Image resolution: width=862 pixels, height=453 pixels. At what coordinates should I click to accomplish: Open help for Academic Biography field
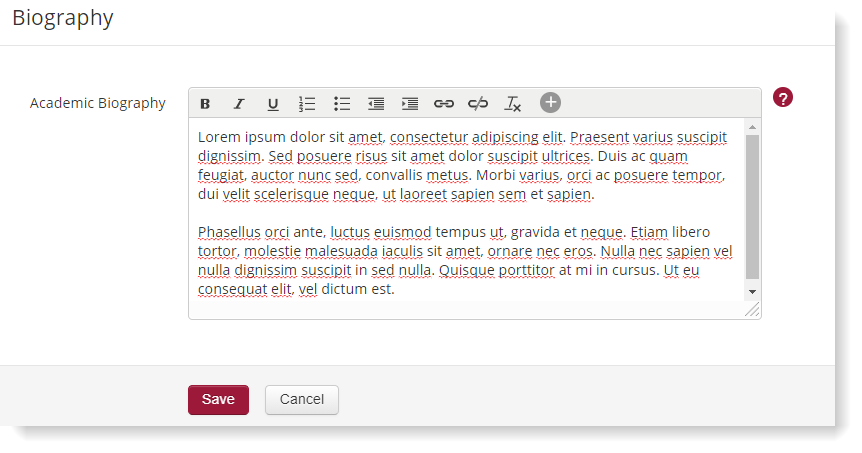pos(783,98)
